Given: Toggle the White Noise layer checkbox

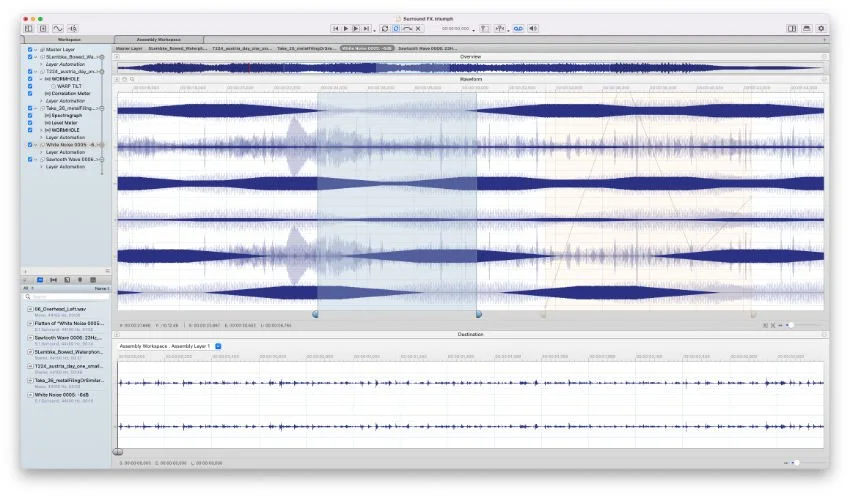Looking at the screenshot, I should click(30, 145).
